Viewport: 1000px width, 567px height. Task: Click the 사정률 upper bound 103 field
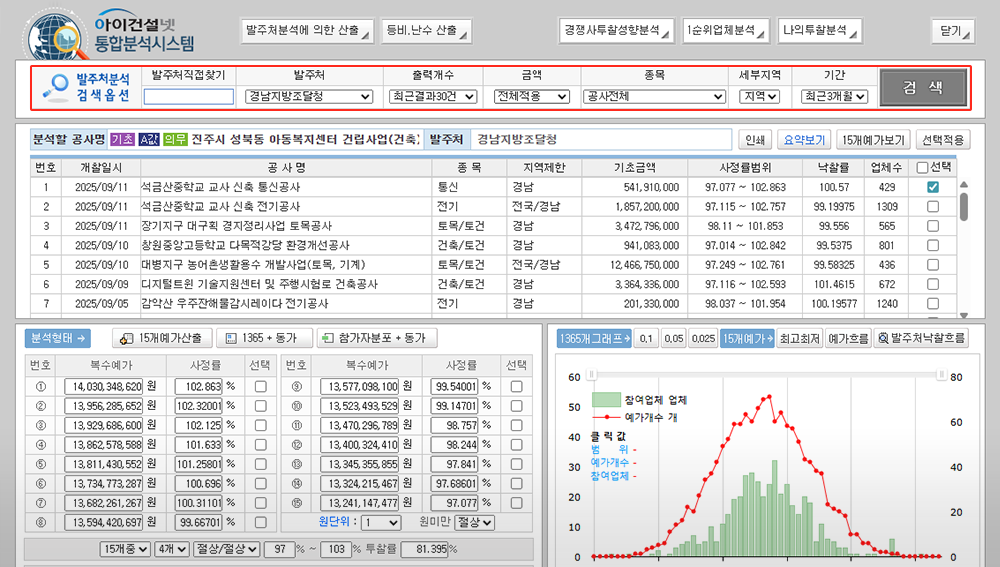coord(335,549)
